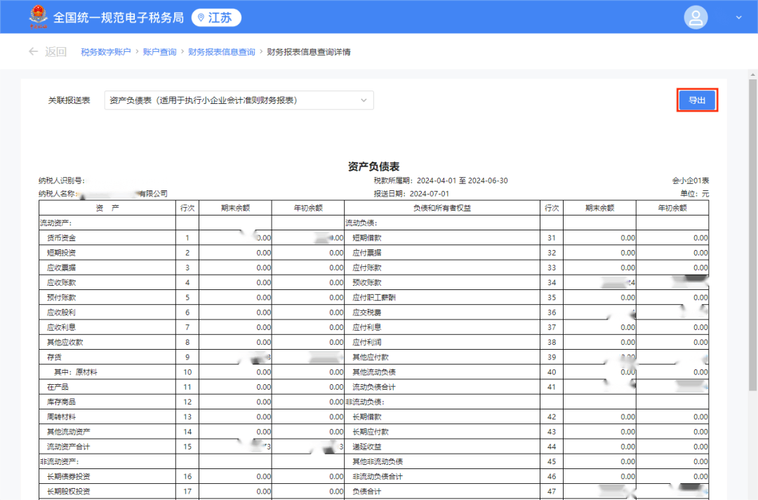The image size is (758, 500).
Task: Open 账户查询 breadcrumb link
Action: [160, 52]
